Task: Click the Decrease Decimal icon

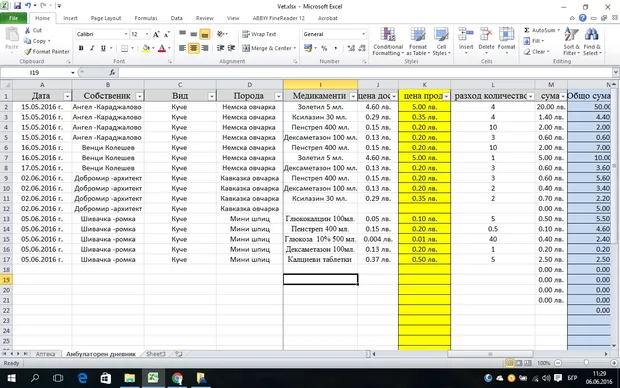Action: [x=362, y=48]
